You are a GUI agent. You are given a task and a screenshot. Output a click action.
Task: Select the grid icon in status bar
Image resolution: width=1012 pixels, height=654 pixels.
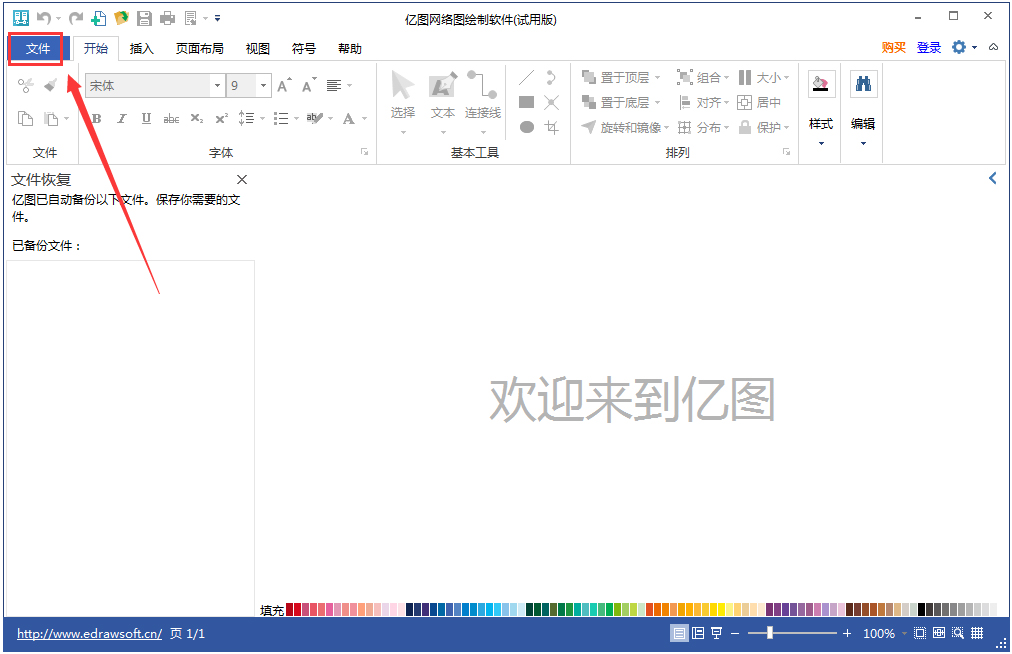point(977,633)
